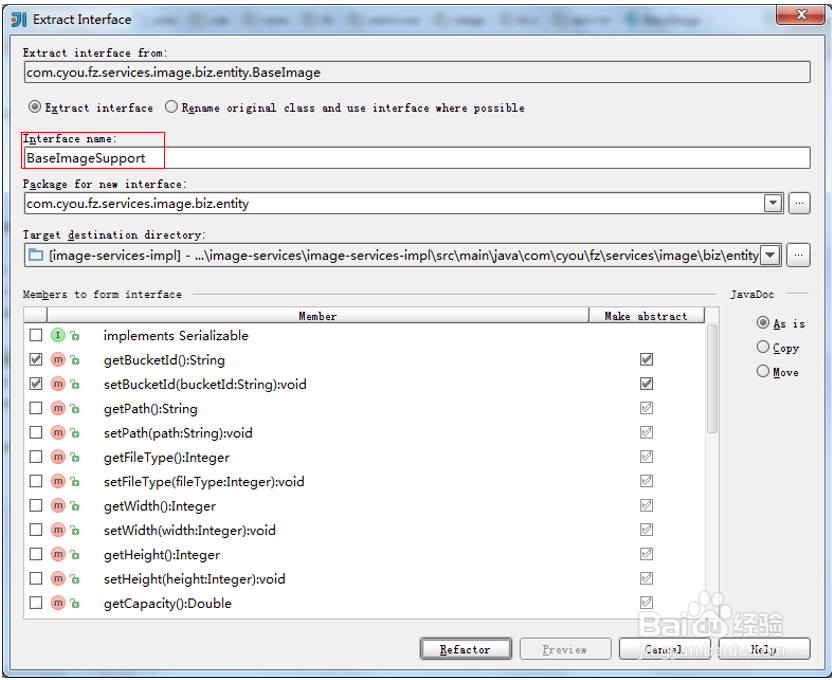Click the Member column header

318,316
